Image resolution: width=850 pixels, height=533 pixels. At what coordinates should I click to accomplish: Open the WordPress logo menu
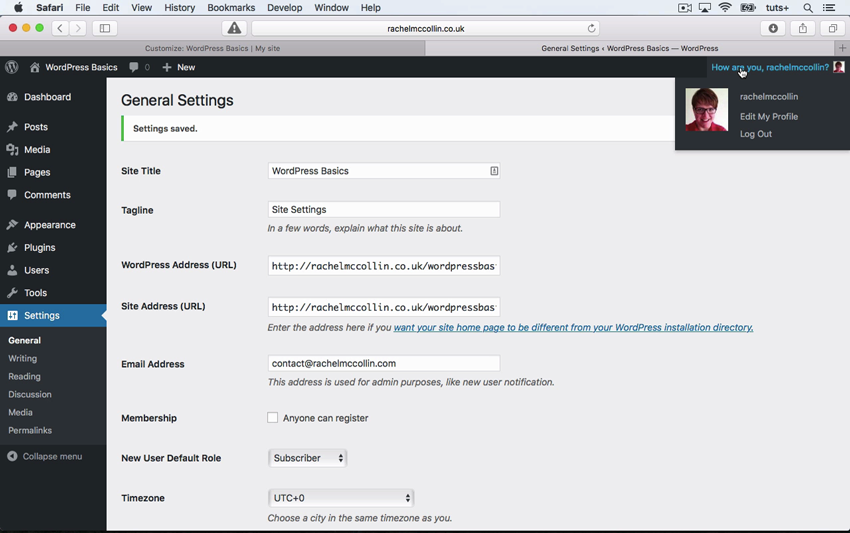[11, 67]
